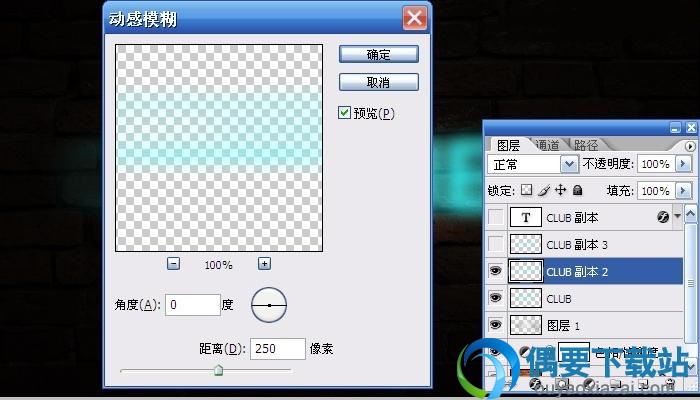Click the layer effects icon on CLUB 副本
700x400 pixels.
[x=663, y=217]
